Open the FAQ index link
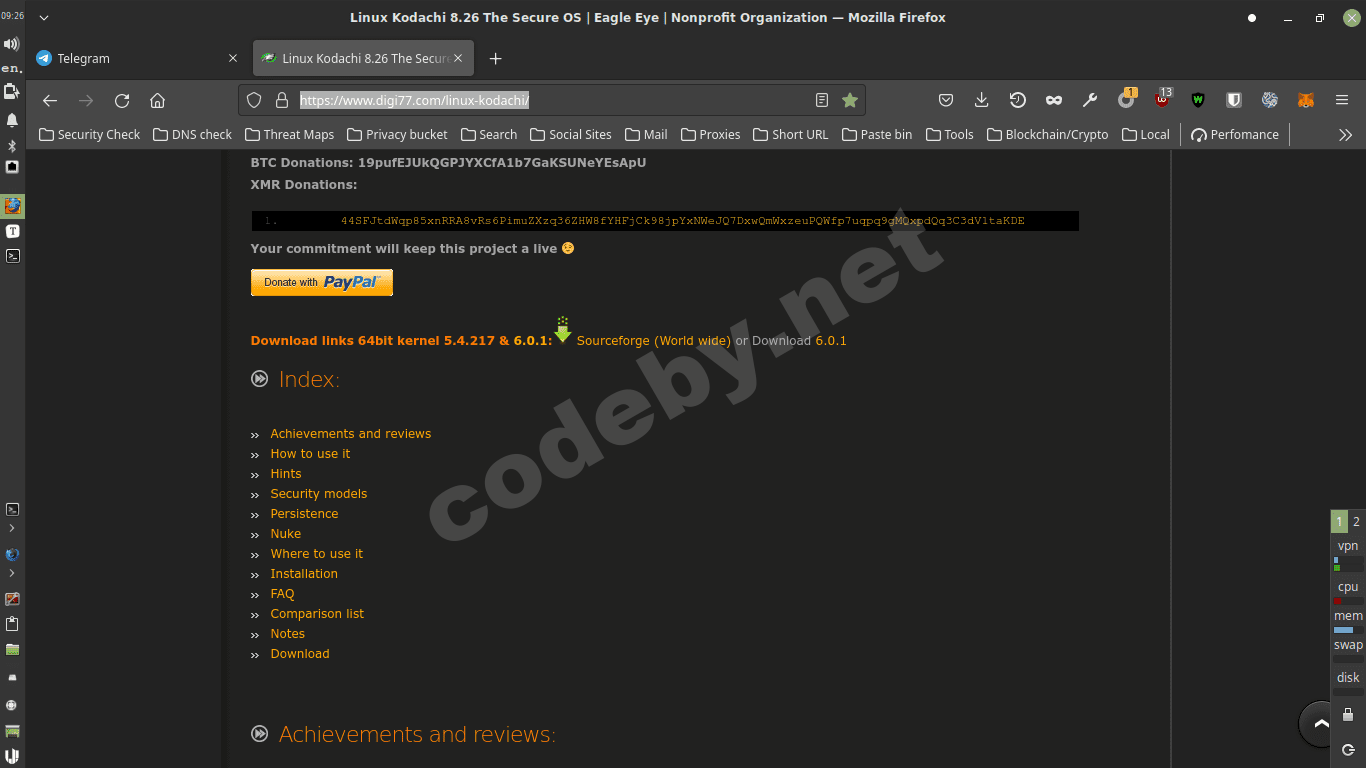This screenshot has height=768, width=1366. coord(282,594)
